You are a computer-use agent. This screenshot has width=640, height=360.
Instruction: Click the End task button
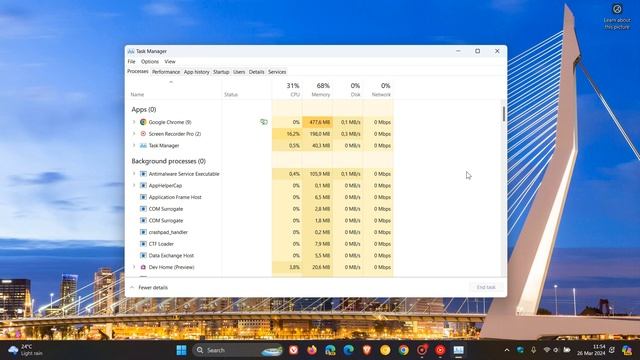point(486,287)
